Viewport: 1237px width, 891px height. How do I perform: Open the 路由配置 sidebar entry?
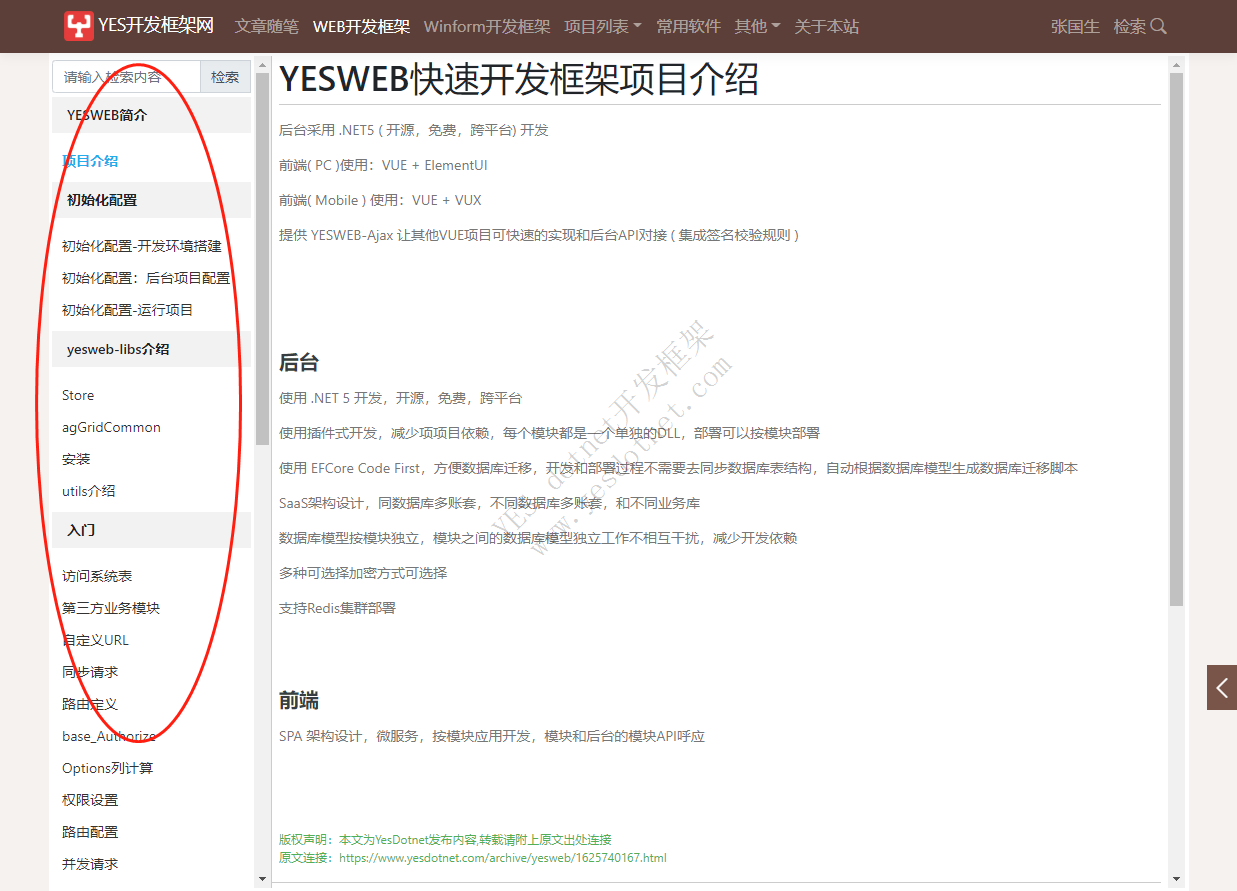(x=90, y=832)
